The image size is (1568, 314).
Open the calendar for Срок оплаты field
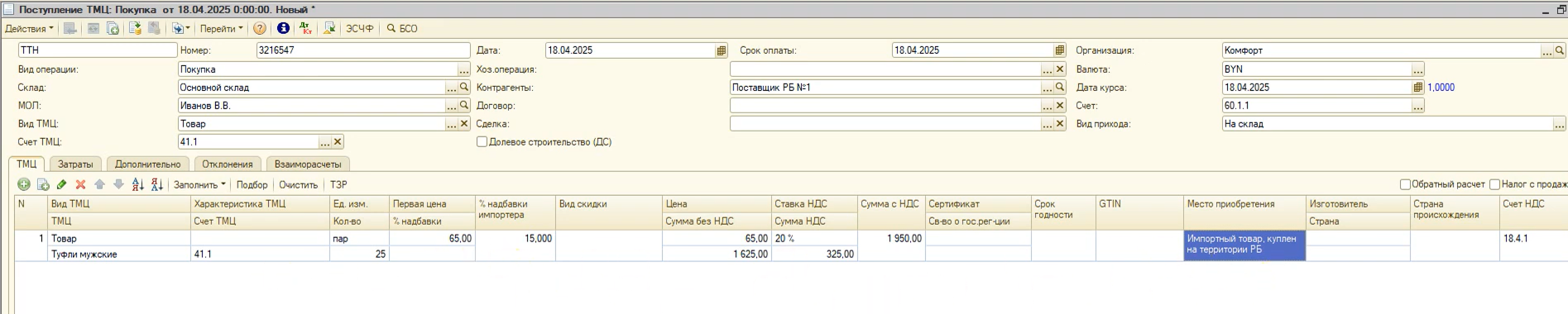pyautogui.click(x=1060, y=50)
